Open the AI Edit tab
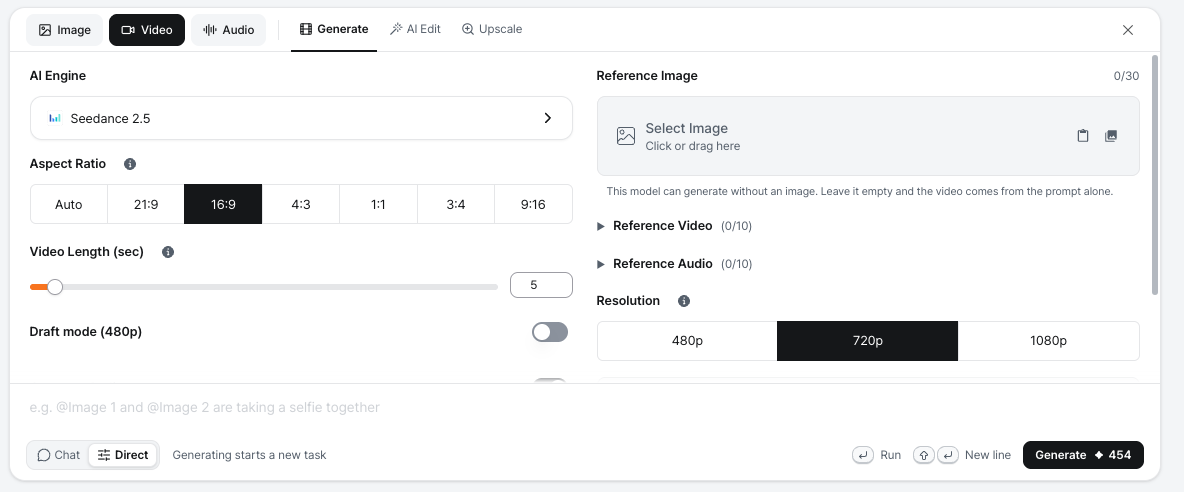 [x=415, y=29]
